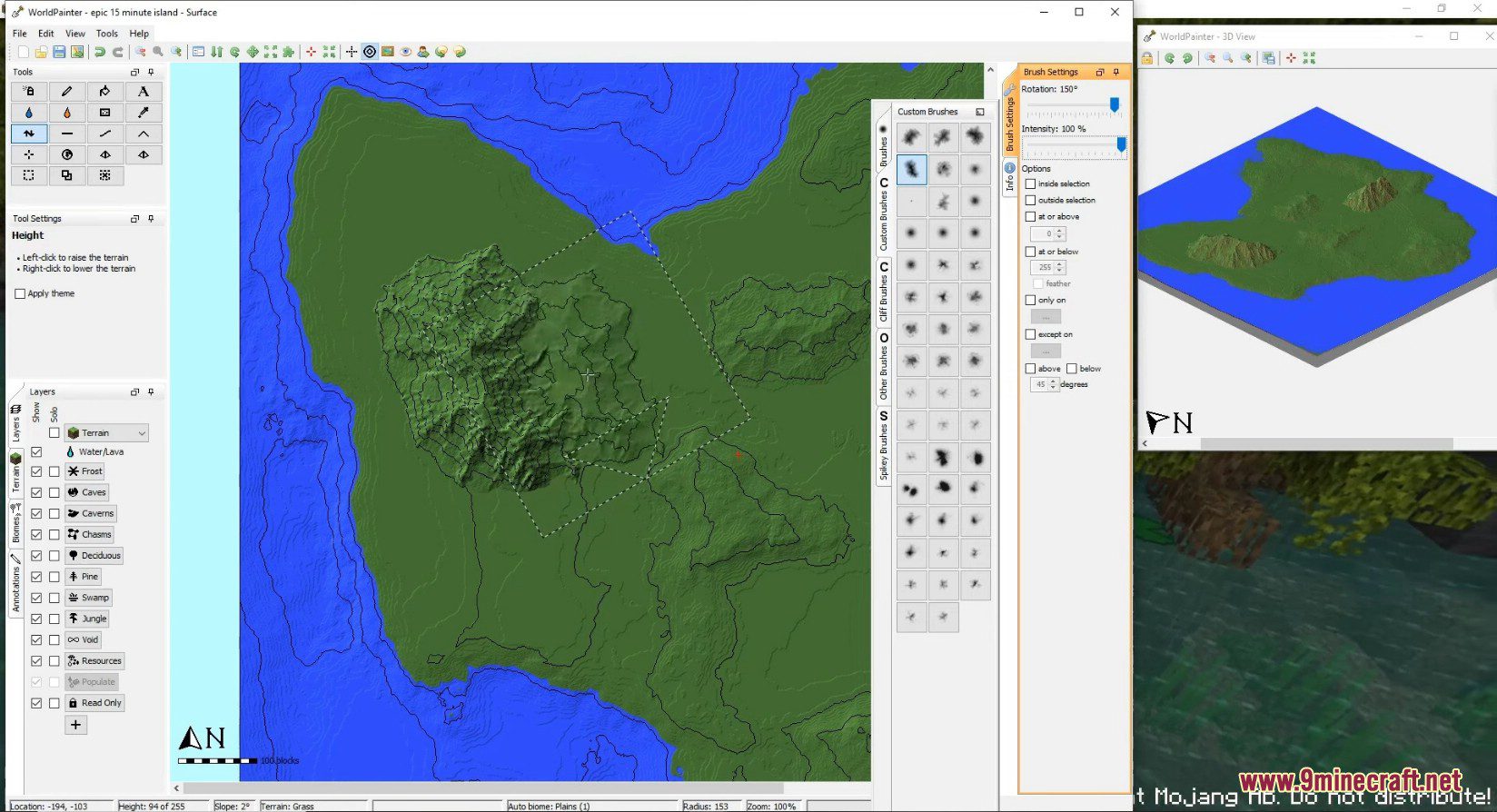1497x812 pixels.
Task: Select the Text annotation tool
Action: tap(144, 91)
